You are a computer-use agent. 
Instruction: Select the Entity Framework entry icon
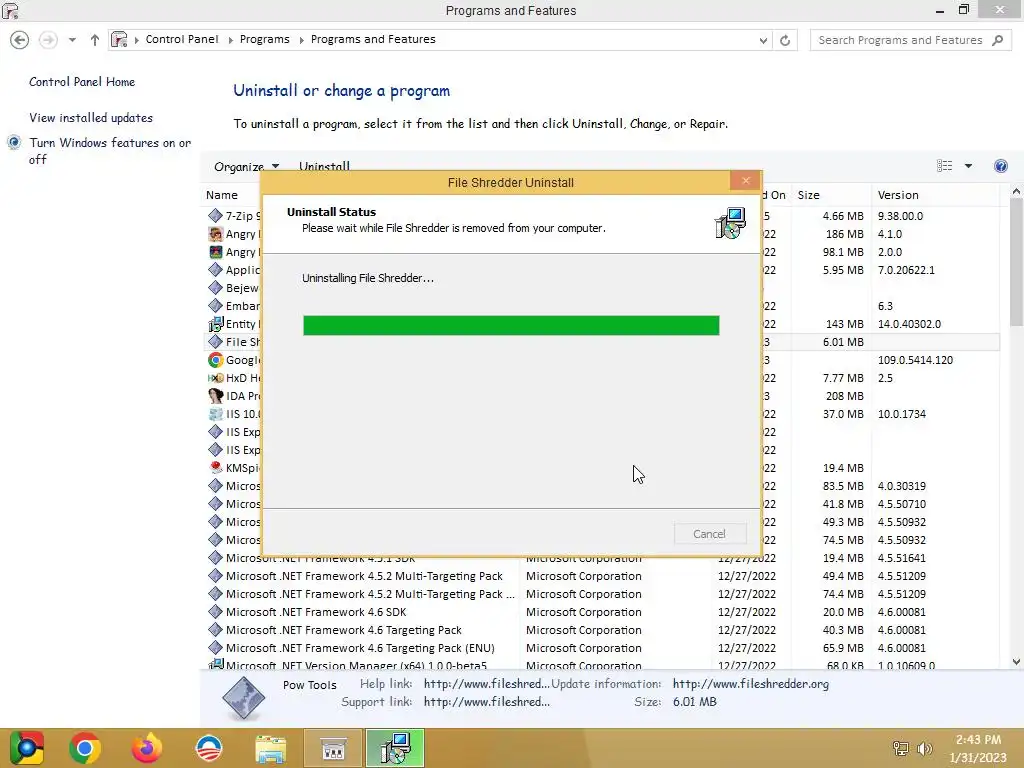point(216,324)
